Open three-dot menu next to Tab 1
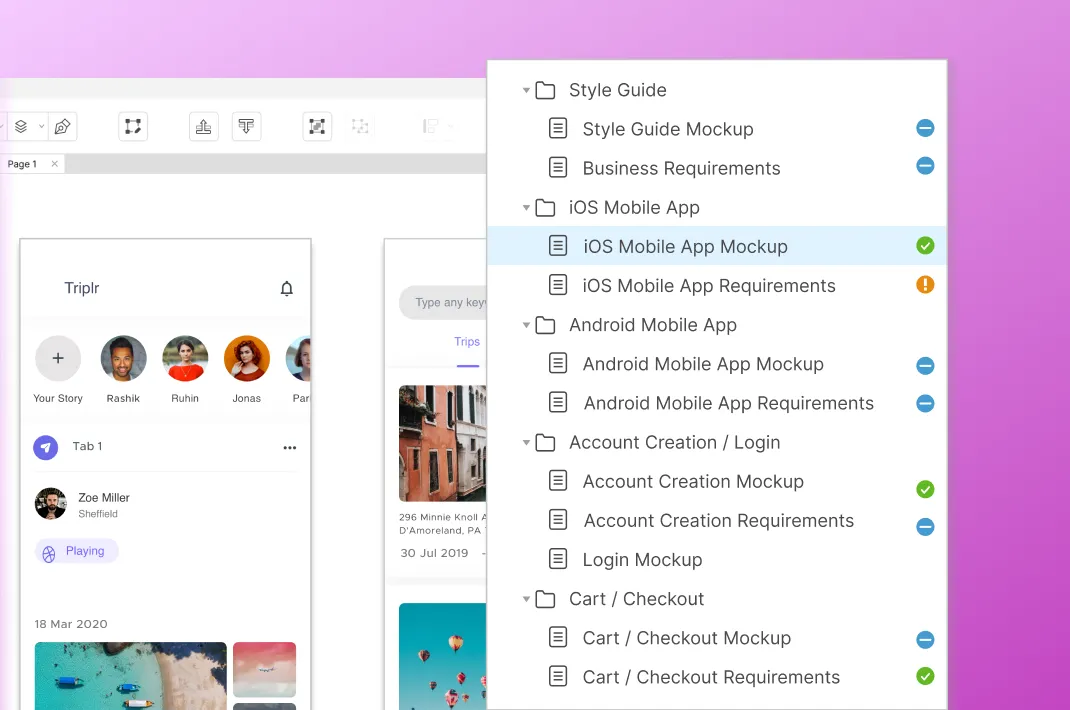This screenshot has width=1070, height=710. 289,448
